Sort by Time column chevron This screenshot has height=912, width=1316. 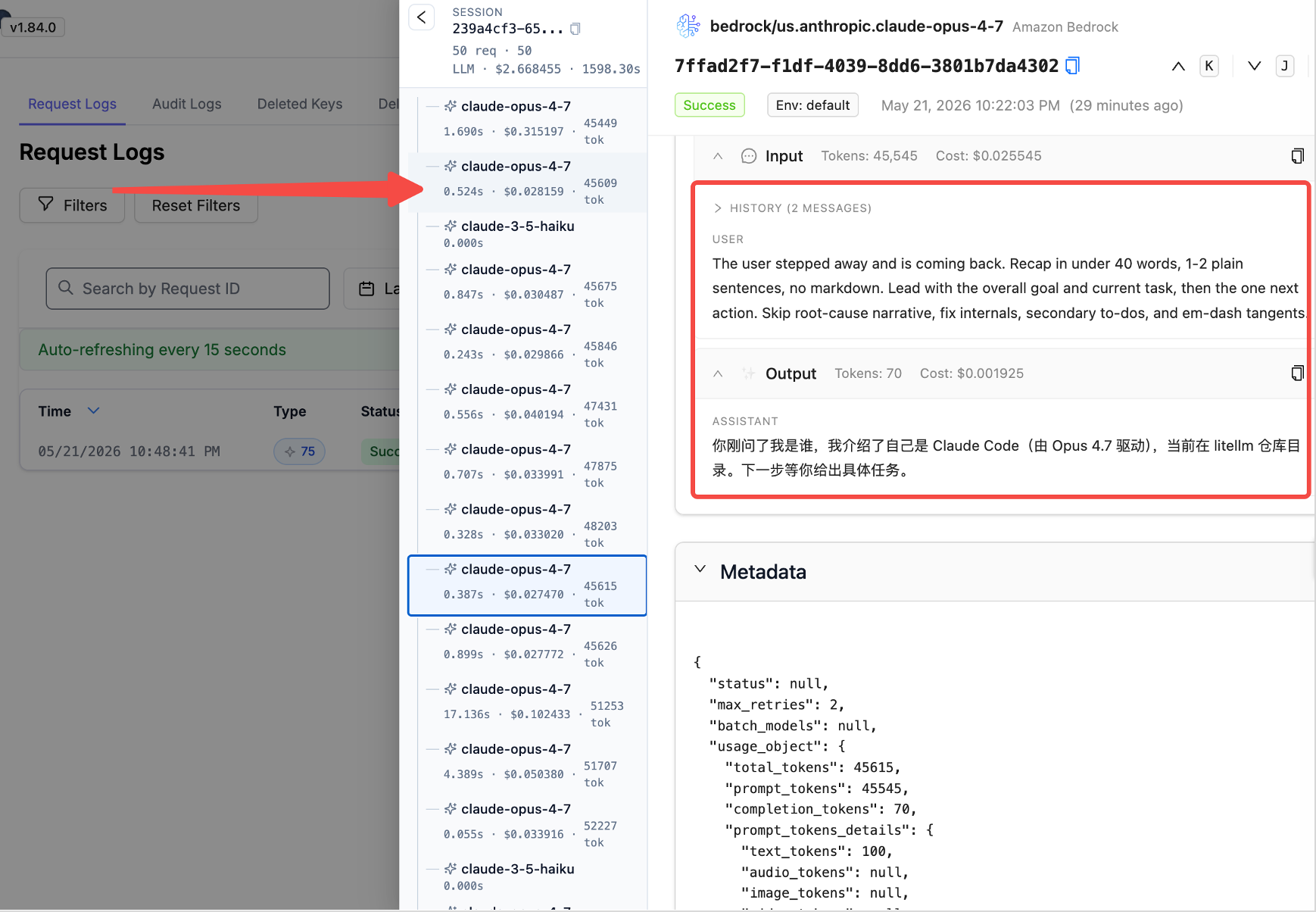94,411
